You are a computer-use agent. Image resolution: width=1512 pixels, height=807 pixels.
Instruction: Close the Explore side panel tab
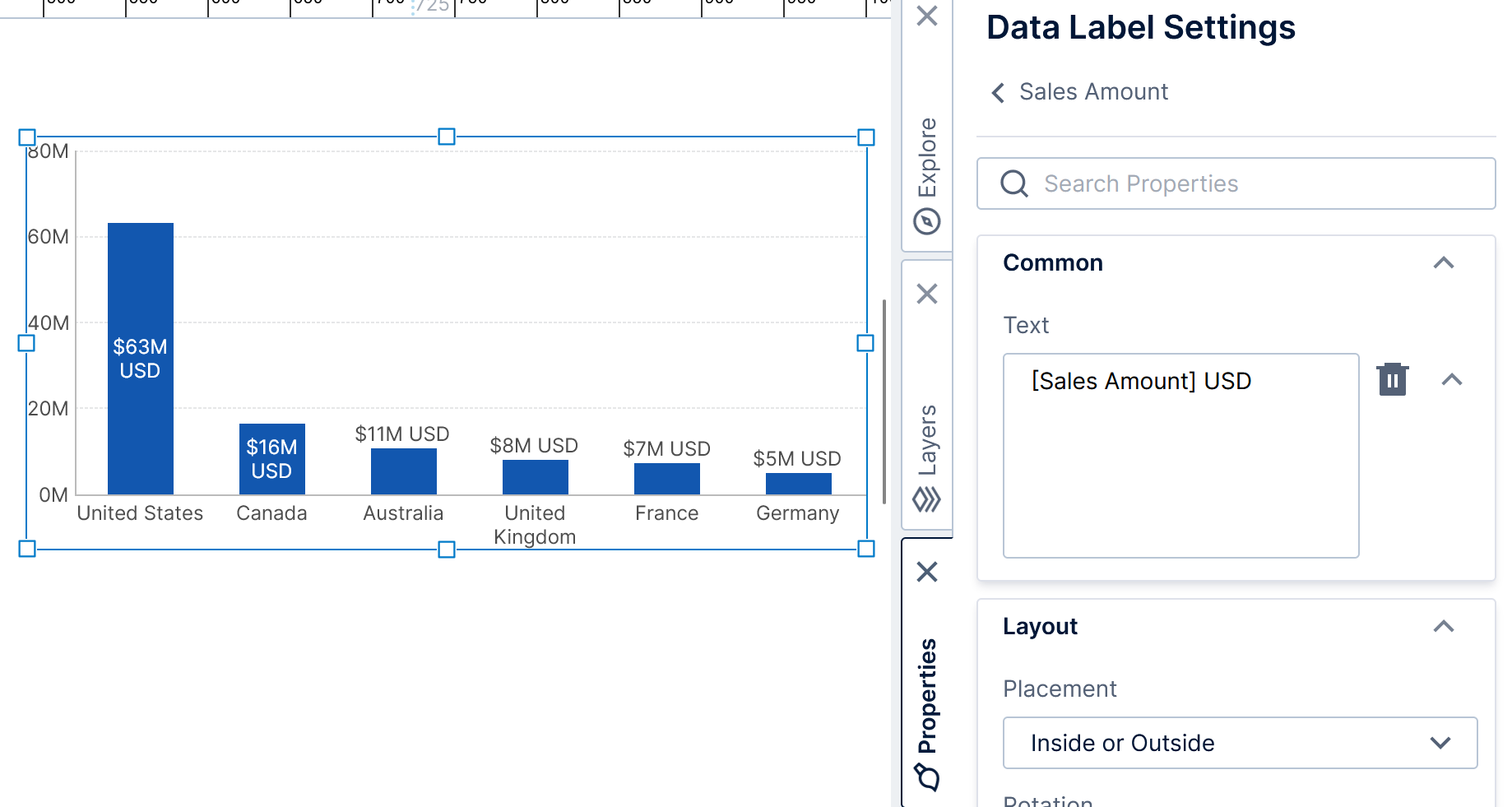coord(927,16)
